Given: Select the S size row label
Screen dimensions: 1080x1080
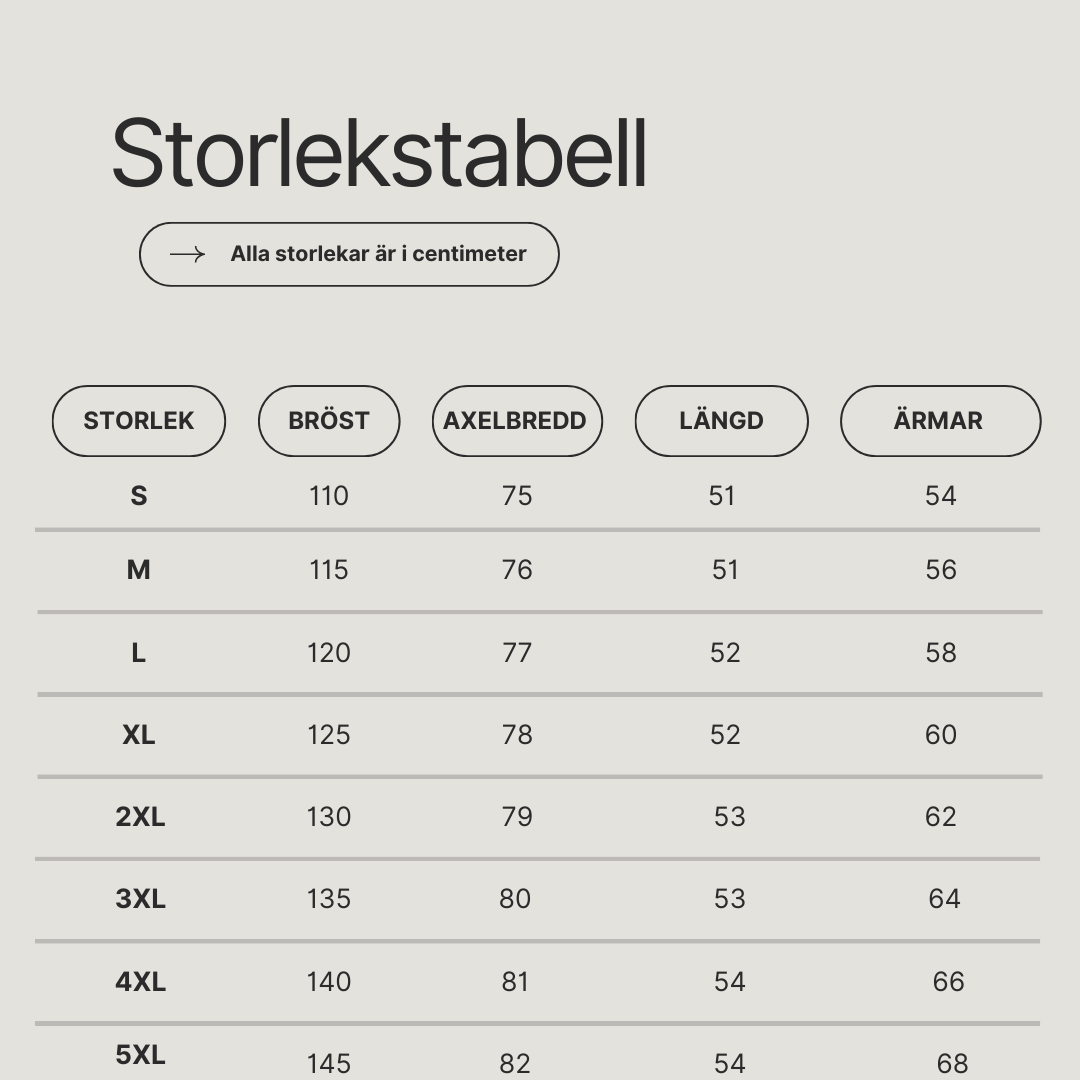Looking at the screenshot, I should (x=139, y=496).
